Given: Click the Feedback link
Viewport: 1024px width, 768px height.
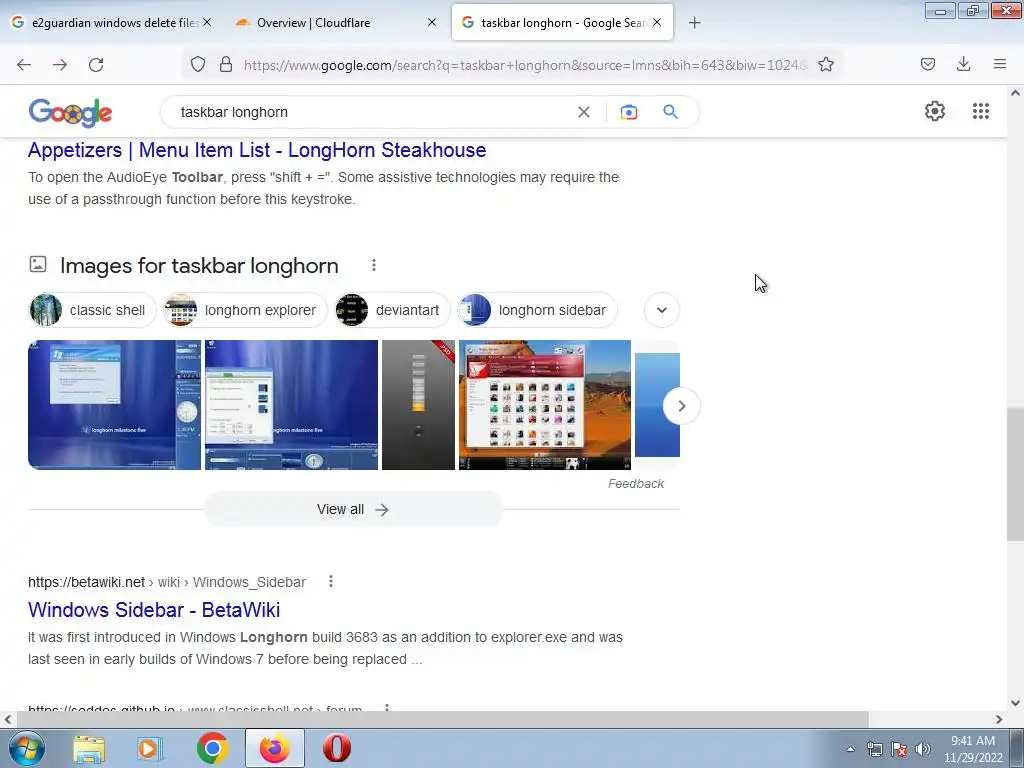Looking at the screenshot, I should point(635,484).
